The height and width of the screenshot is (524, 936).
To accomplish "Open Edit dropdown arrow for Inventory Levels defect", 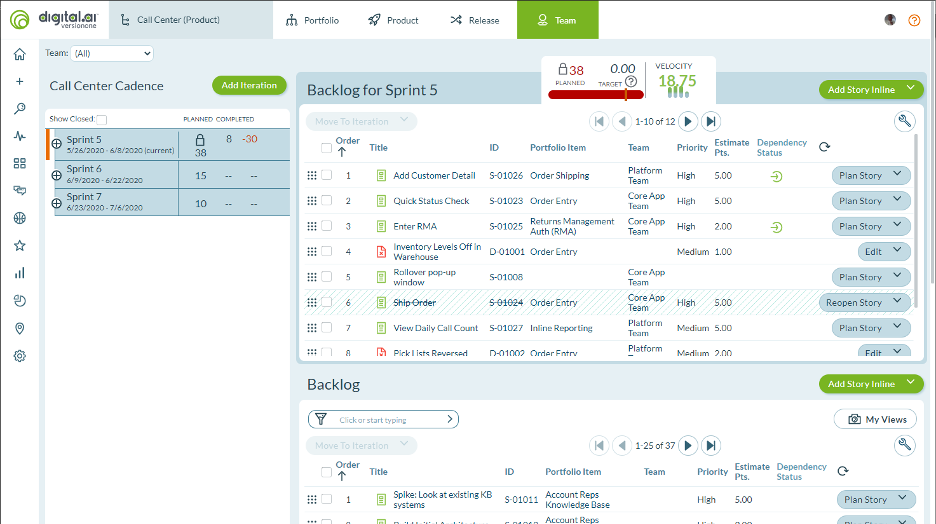I will [897, 251].
